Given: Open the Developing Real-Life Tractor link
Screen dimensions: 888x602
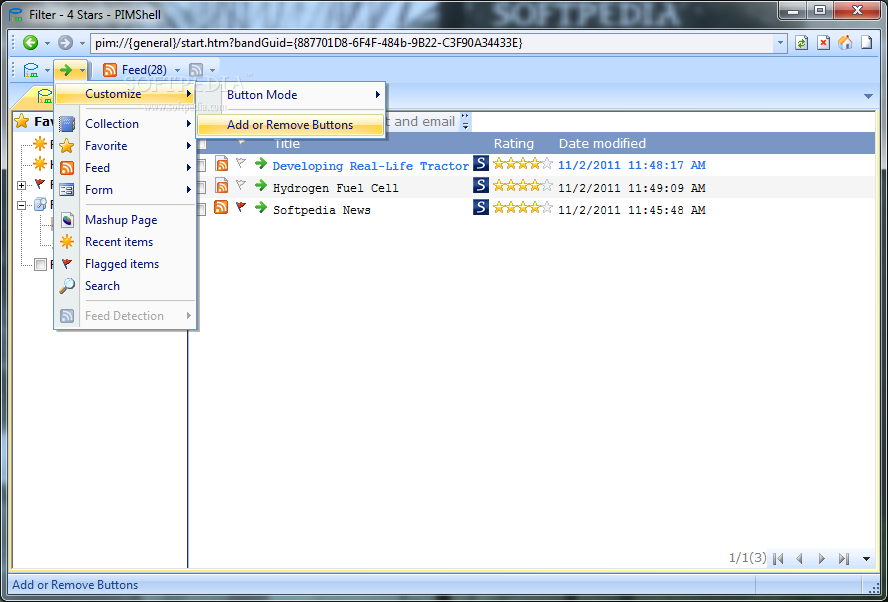Looking at the screenshot, I should (370, 166).
